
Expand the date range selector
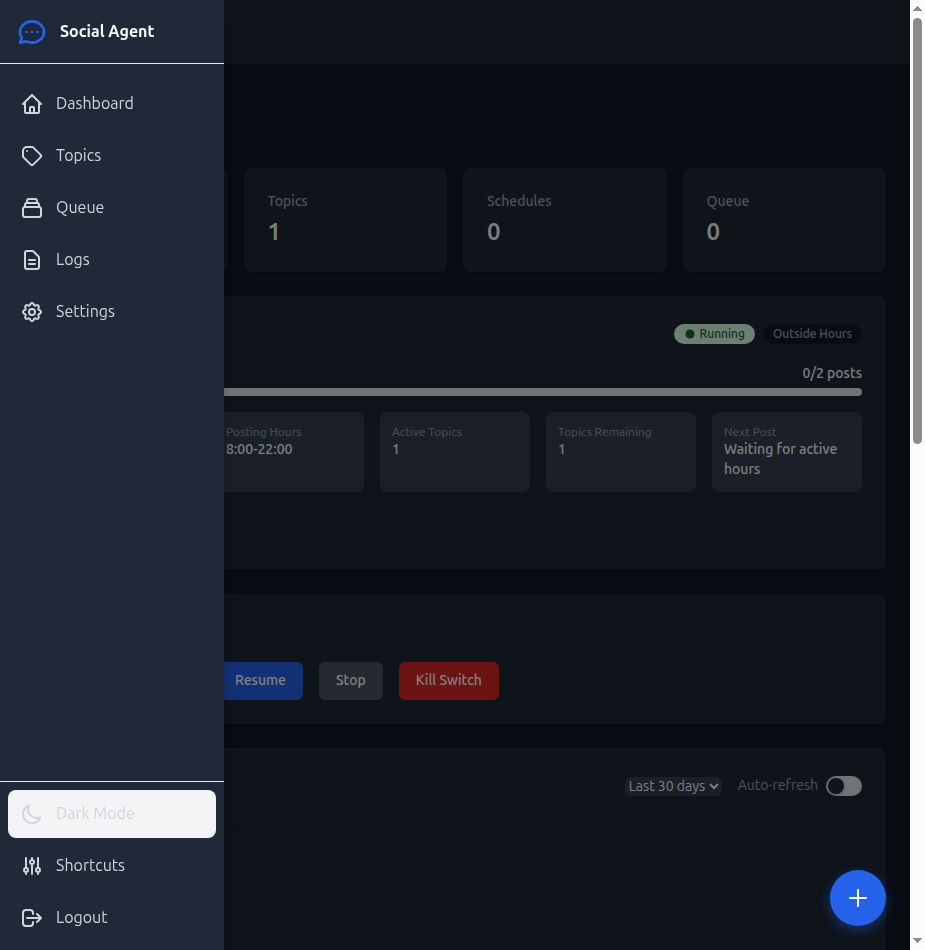click(673, 786)
